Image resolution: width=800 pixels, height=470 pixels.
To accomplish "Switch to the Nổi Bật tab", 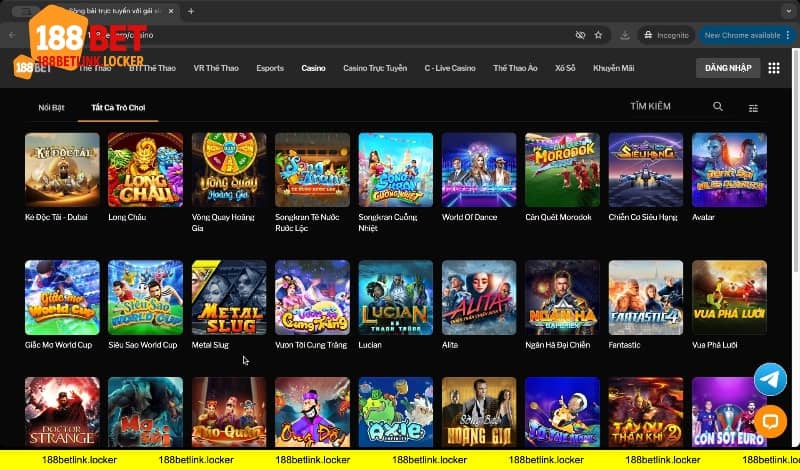I will [x=51, y=106].
